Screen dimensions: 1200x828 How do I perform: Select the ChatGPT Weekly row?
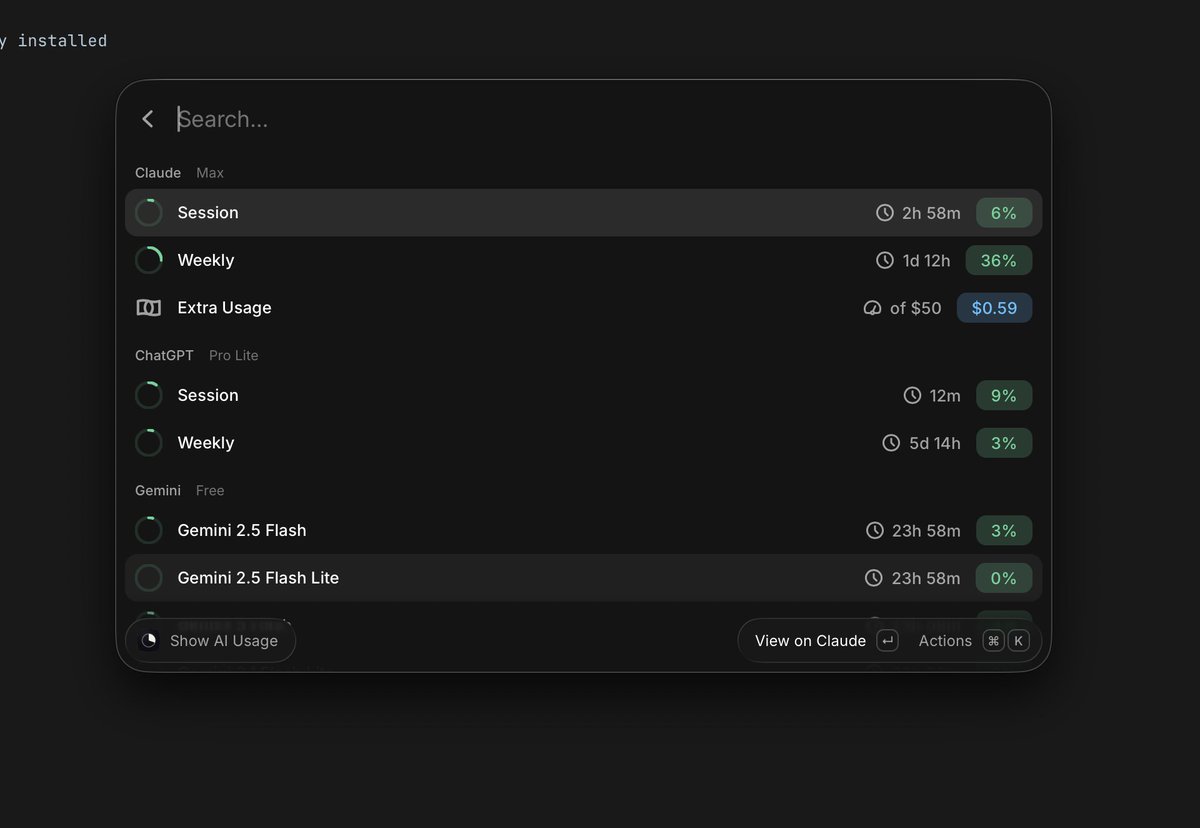[584, 443]
